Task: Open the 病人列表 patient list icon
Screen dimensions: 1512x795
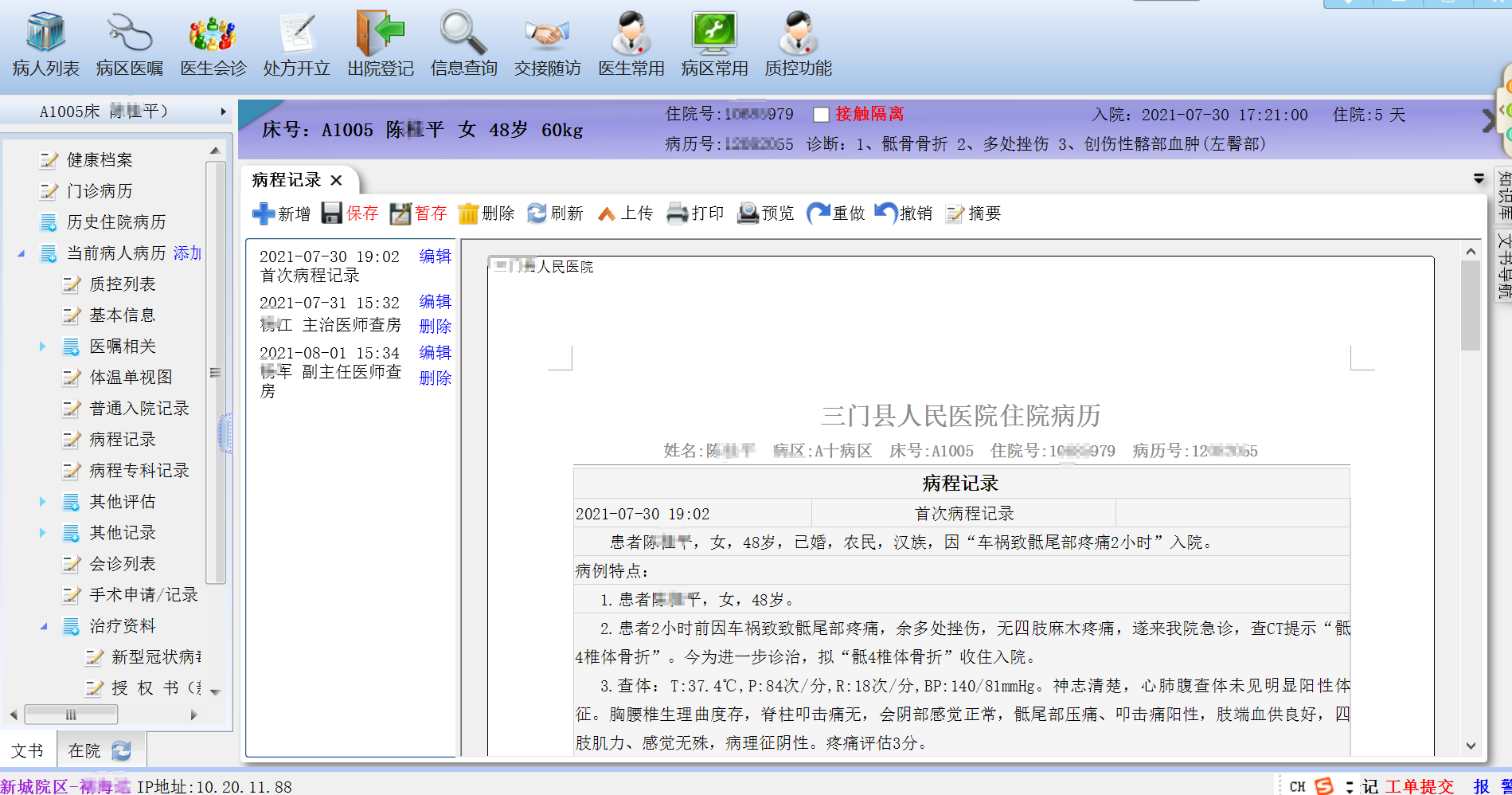Action: [45, 33]
